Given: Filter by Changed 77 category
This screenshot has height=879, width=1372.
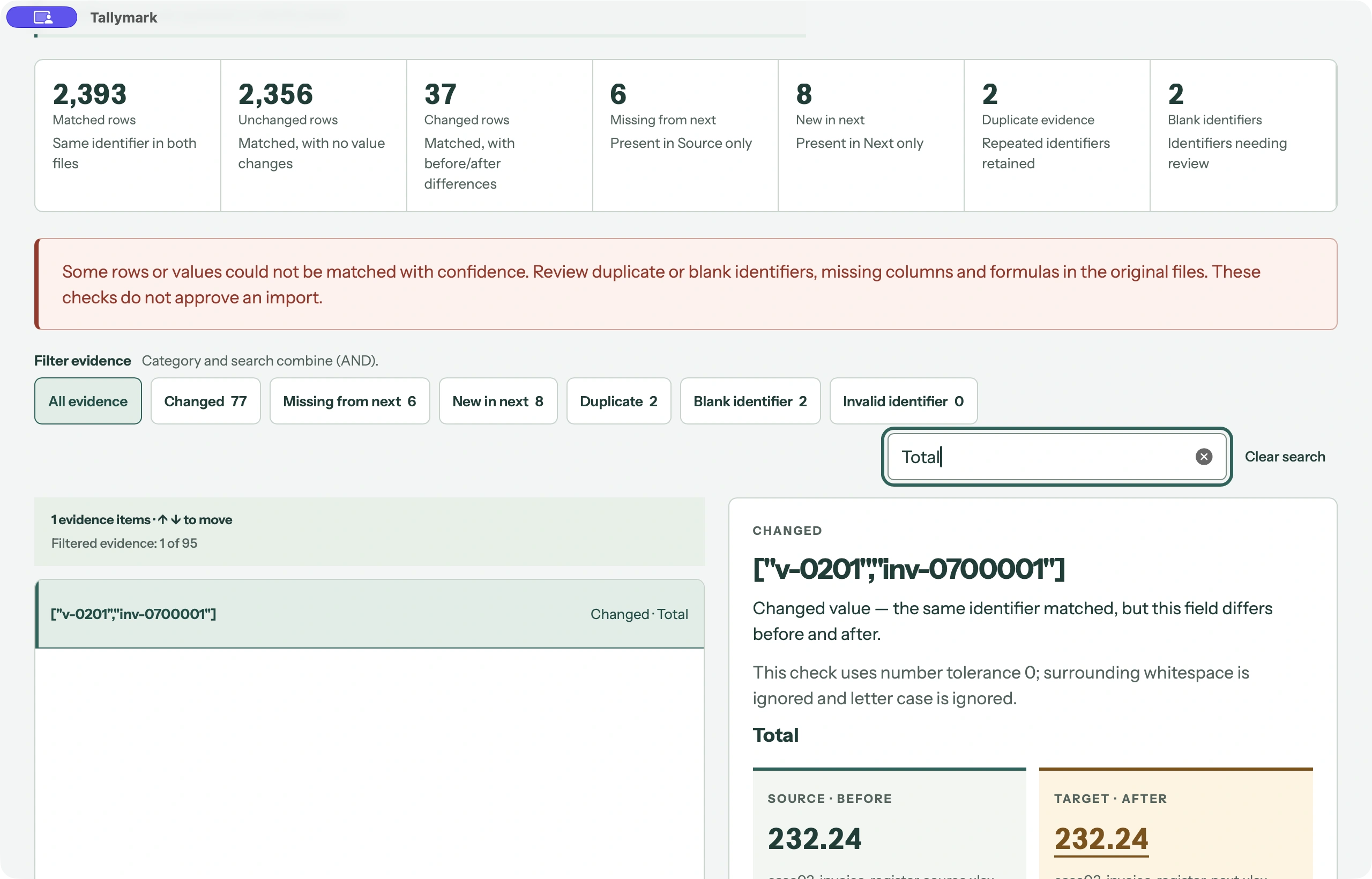Looking at the screenshot, I should [205, 401].
